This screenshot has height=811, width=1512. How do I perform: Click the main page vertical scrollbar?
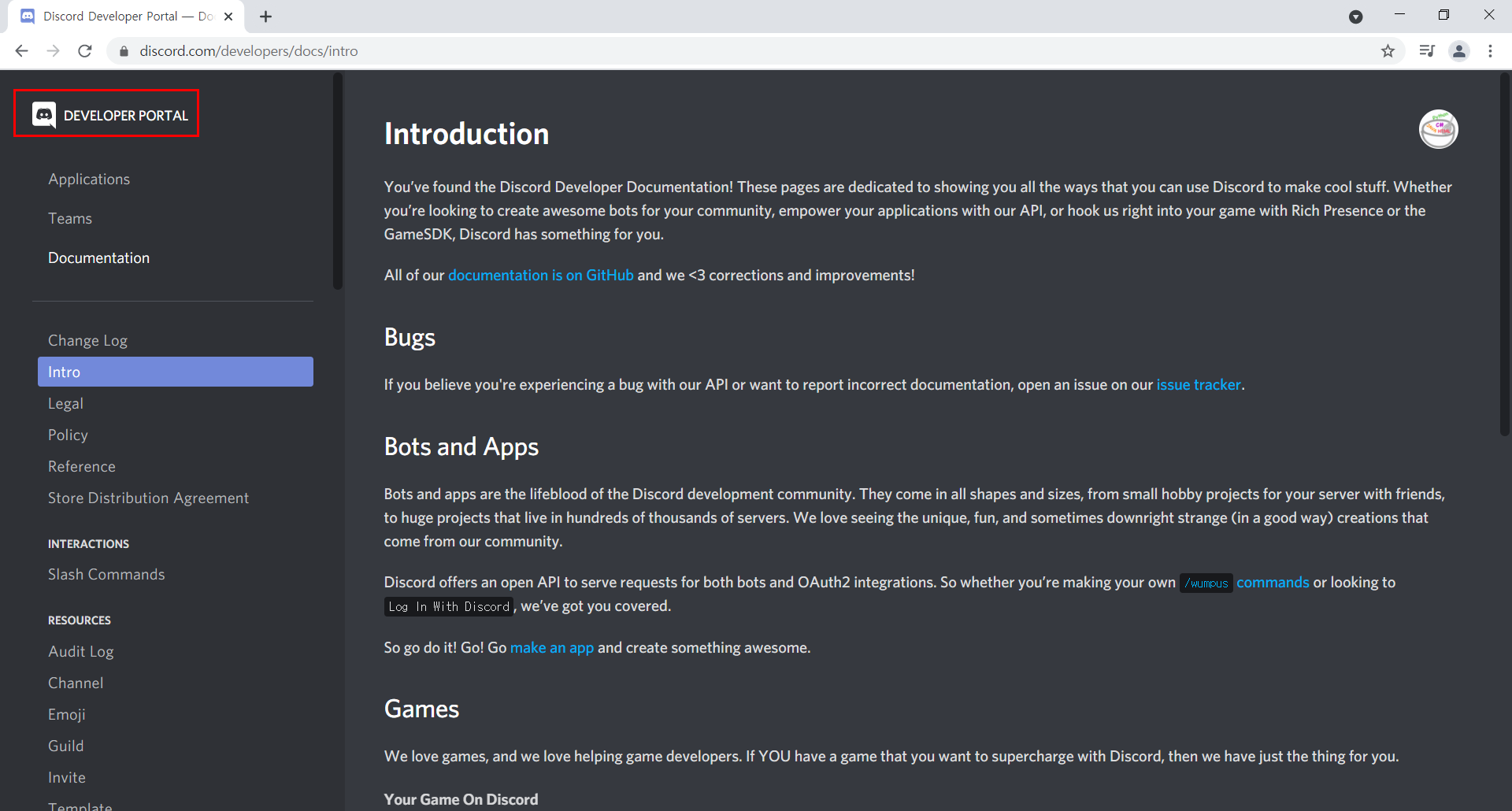pos(1504,254)
